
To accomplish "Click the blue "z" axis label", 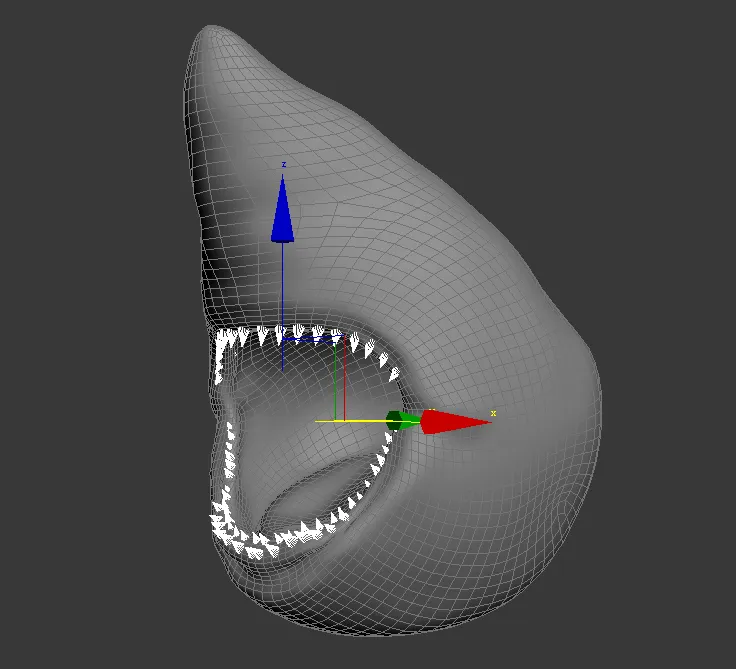I will coord(284,164).
